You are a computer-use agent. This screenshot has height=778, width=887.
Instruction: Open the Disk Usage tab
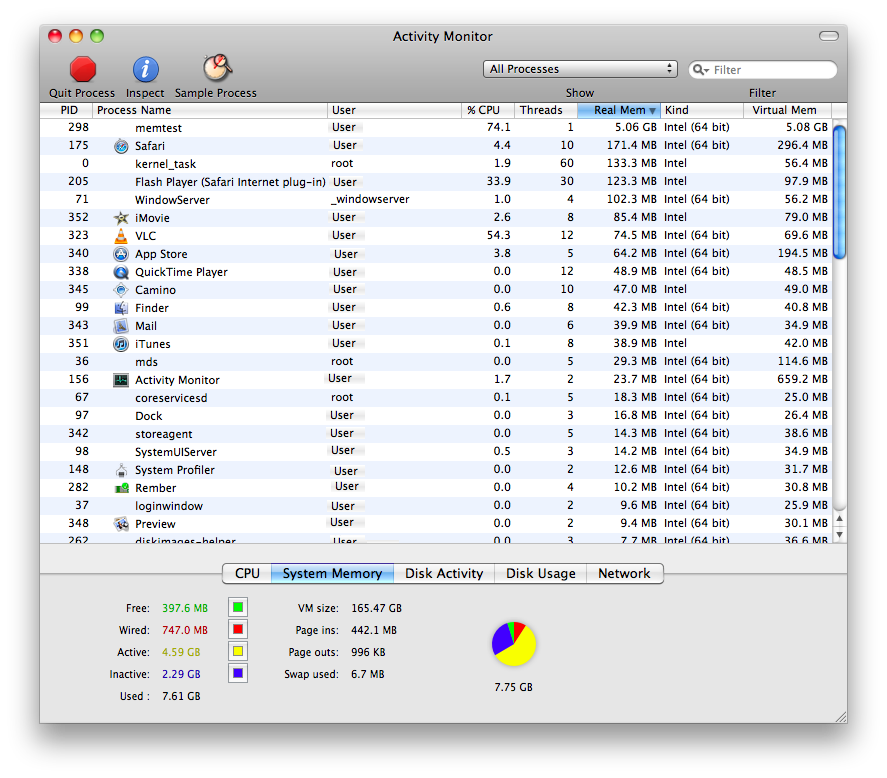pyautogui.click(x=540, y=573)
